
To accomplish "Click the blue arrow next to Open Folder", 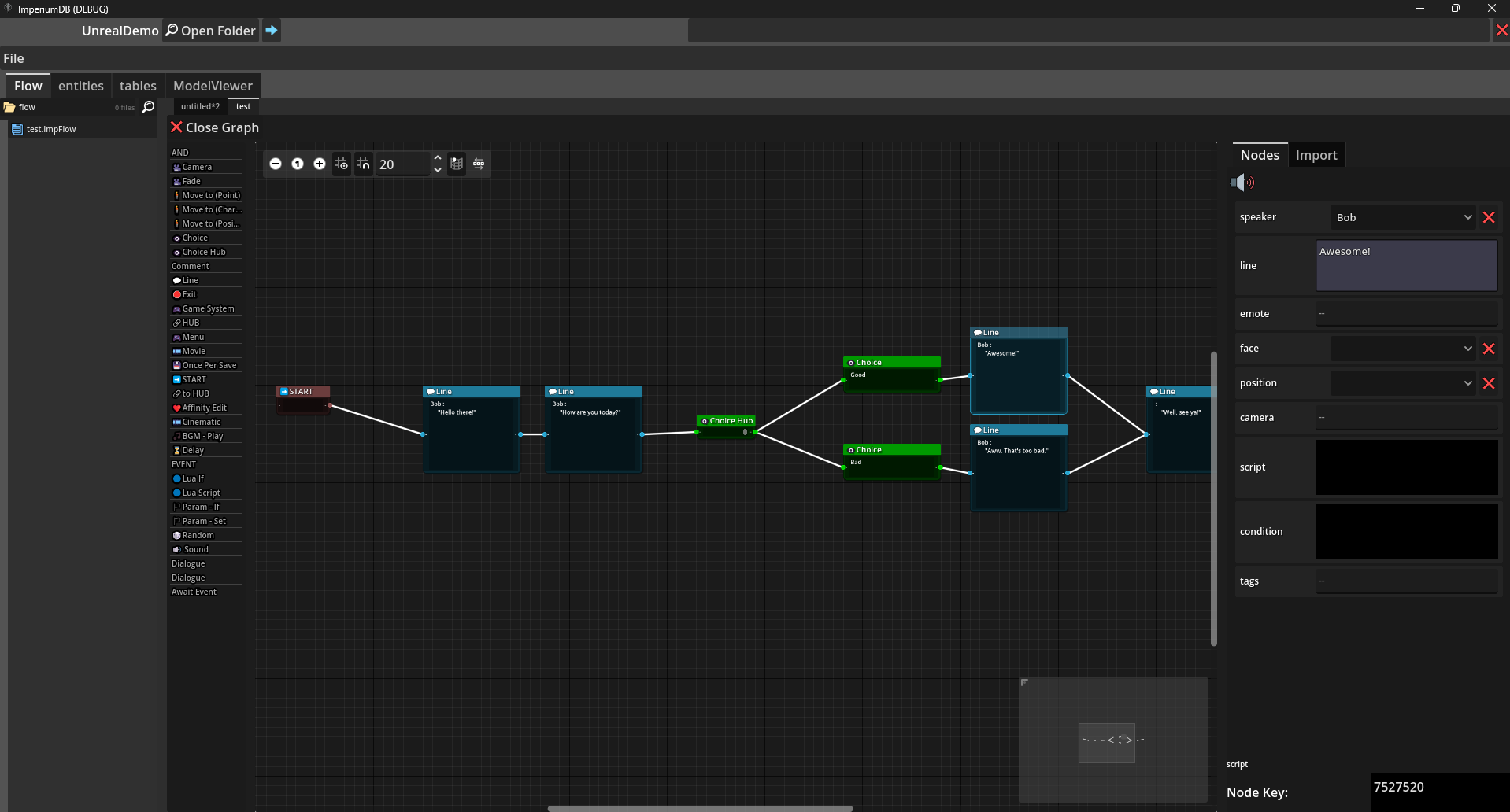I will click(x=271, y=31).
